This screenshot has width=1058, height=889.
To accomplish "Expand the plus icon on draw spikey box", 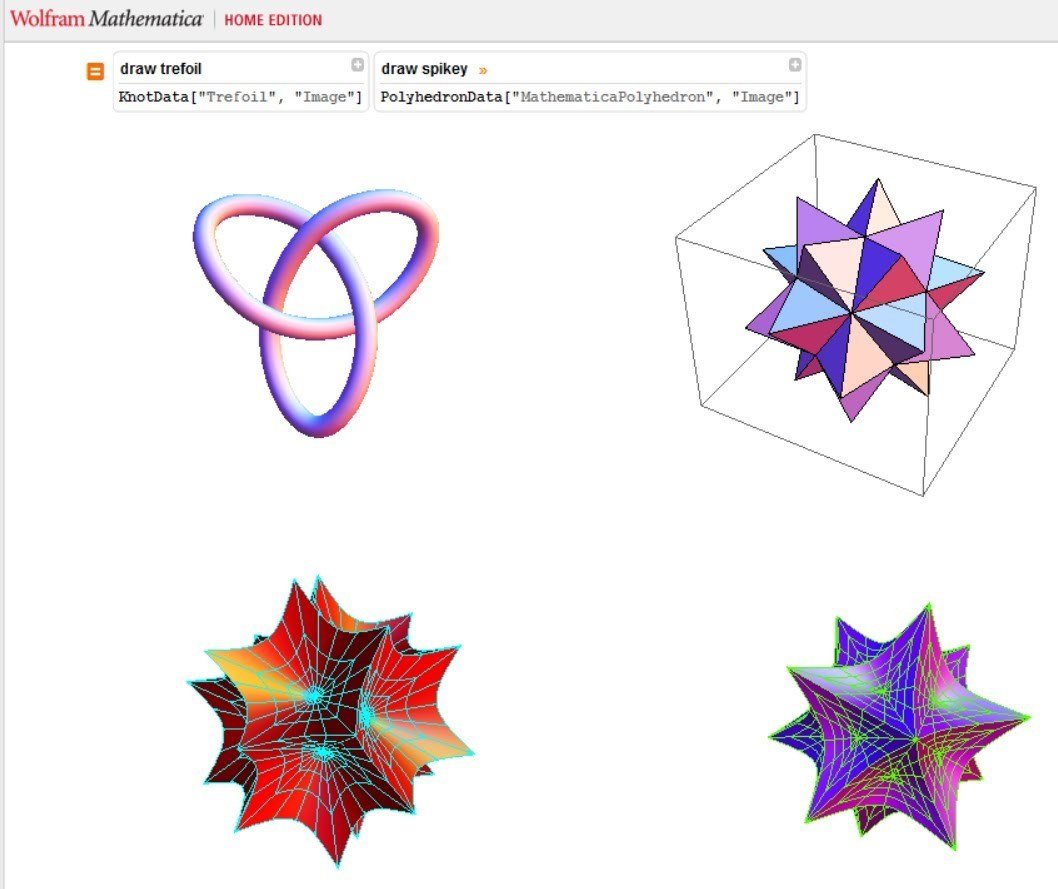I will click(x=795, y=64).
